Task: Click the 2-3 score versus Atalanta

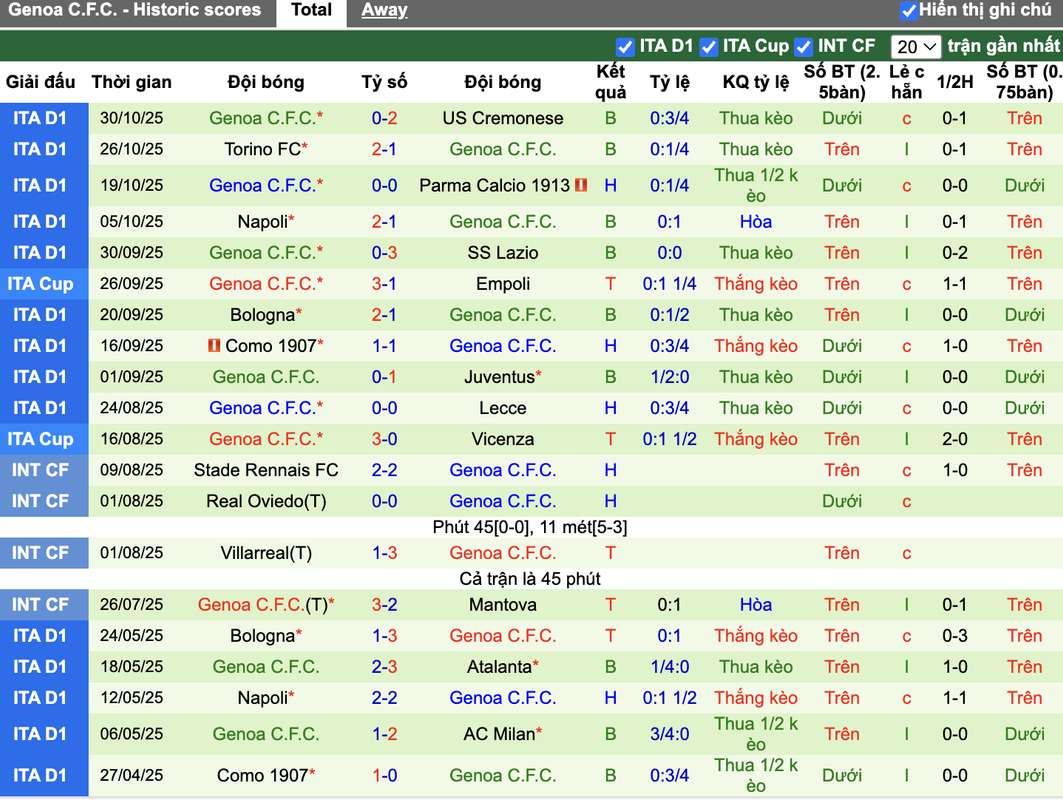Action: (384, 667)
